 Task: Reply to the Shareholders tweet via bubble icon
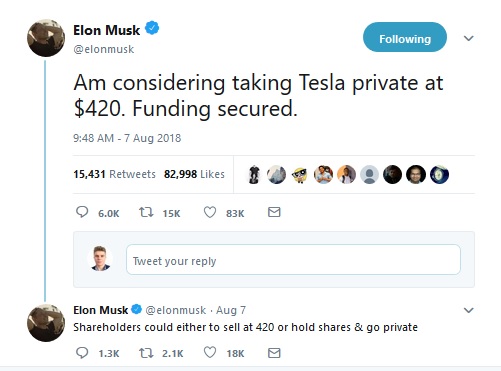tap(82, 353)
